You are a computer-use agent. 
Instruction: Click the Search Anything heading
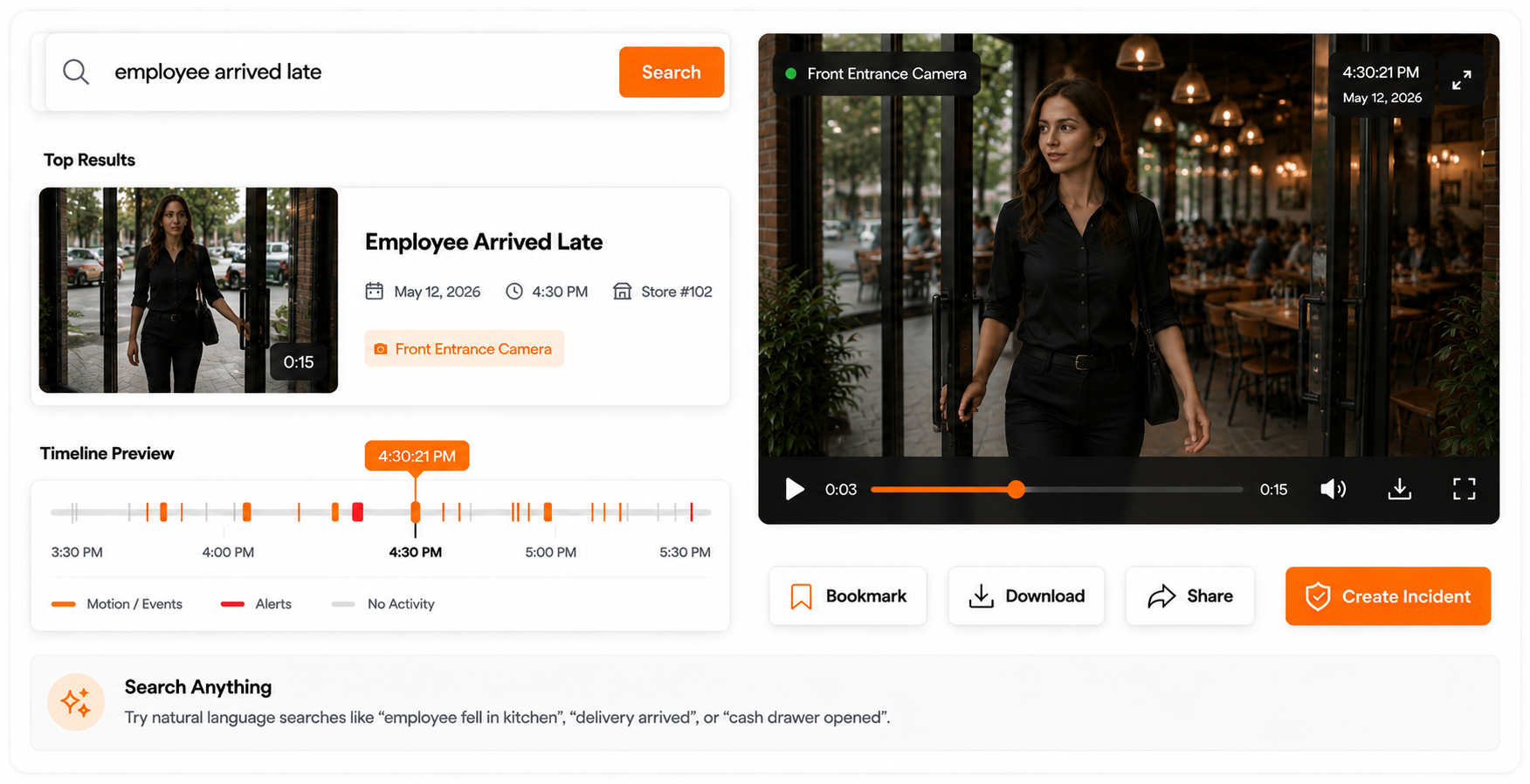click(x=198, y=687)
